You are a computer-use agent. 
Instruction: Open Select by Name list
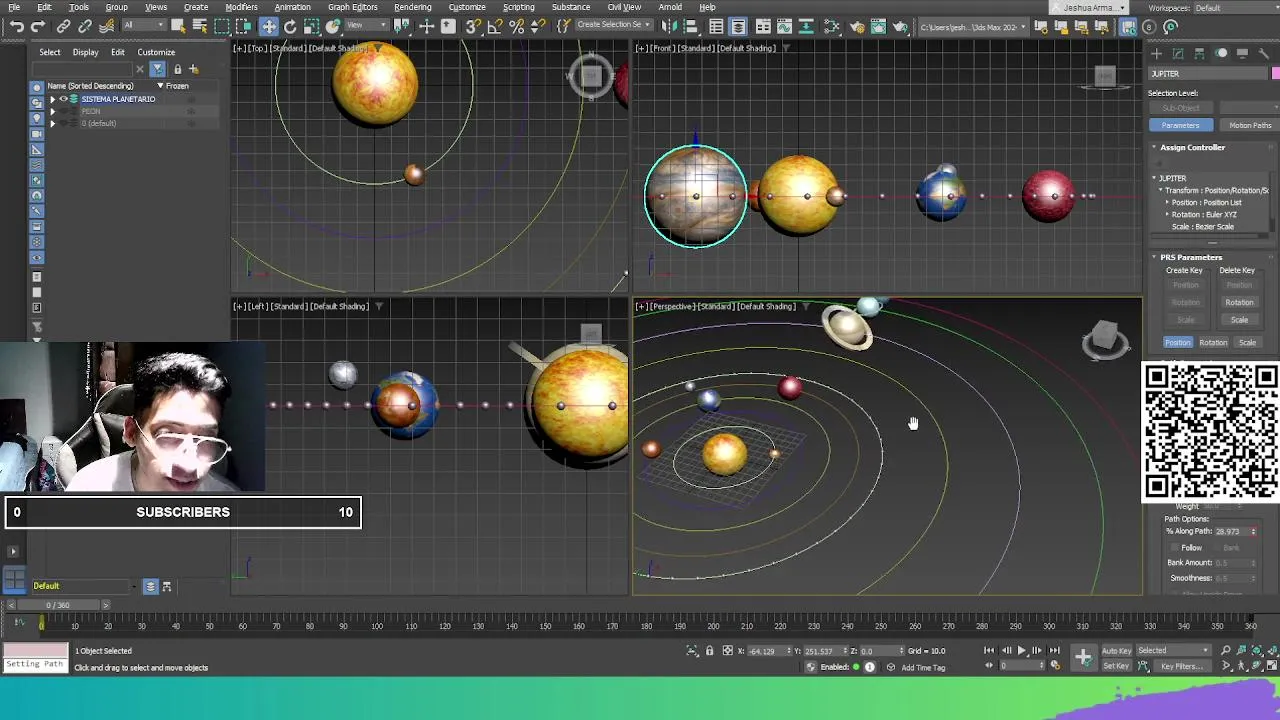(x=200, y=26)
